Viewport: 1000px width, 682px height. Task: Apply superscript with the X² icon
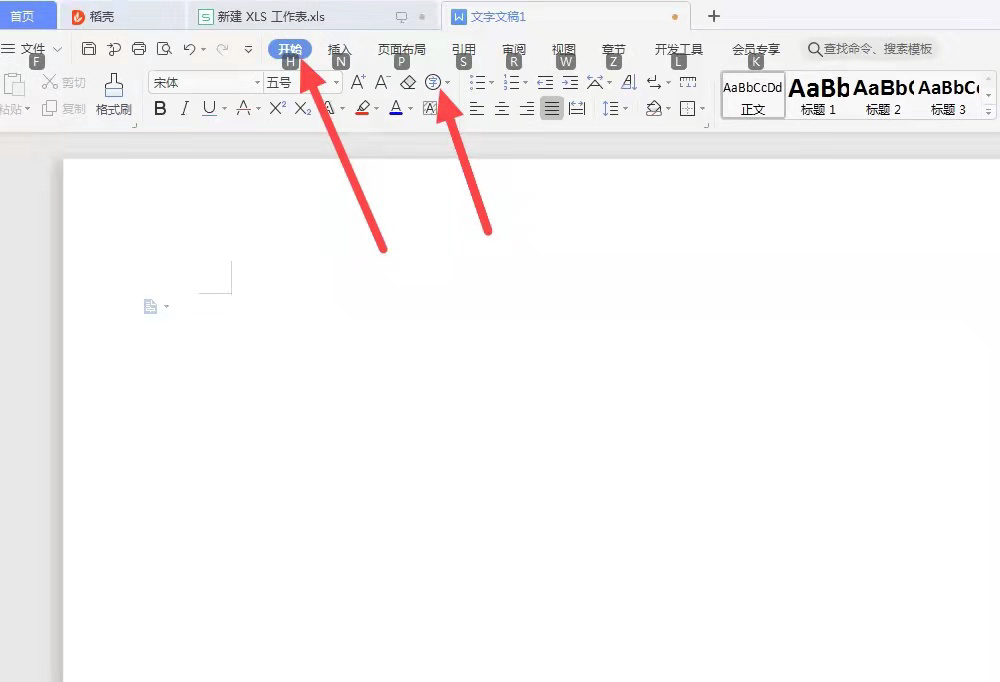(x=277, y=109)
